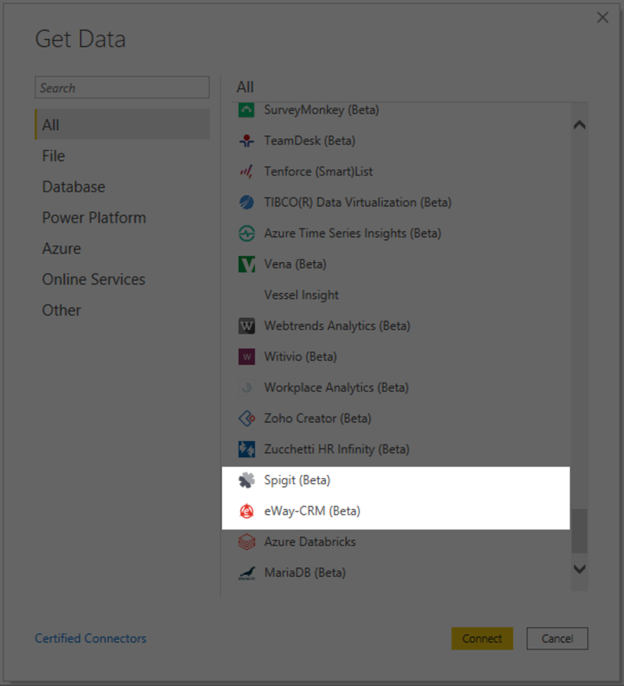
Task: Select 'MariaDB (Beta)' connector text
Action: tap(305, 573)
